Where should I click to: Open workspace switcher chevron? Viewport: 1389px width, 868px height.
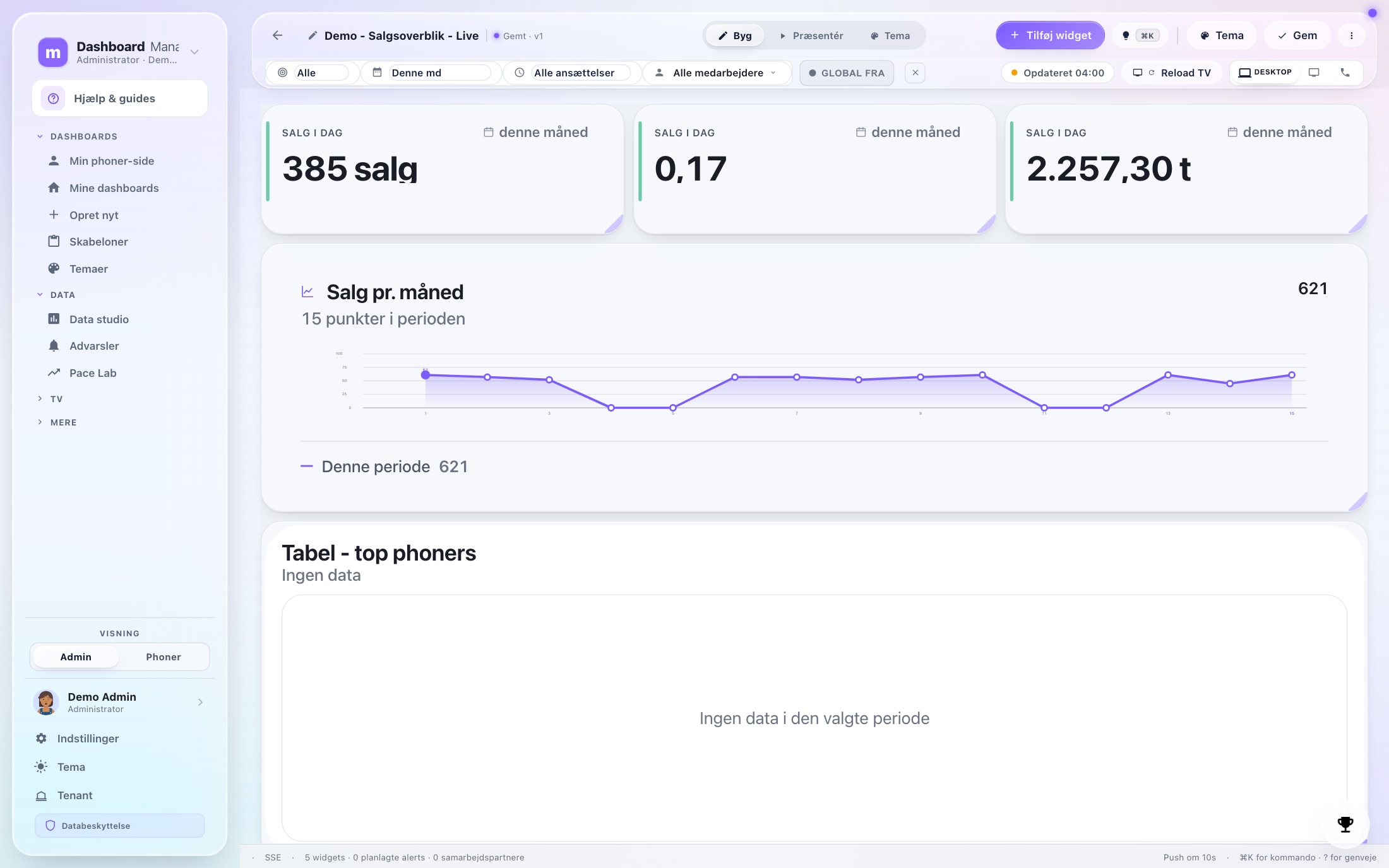(194, 52)
